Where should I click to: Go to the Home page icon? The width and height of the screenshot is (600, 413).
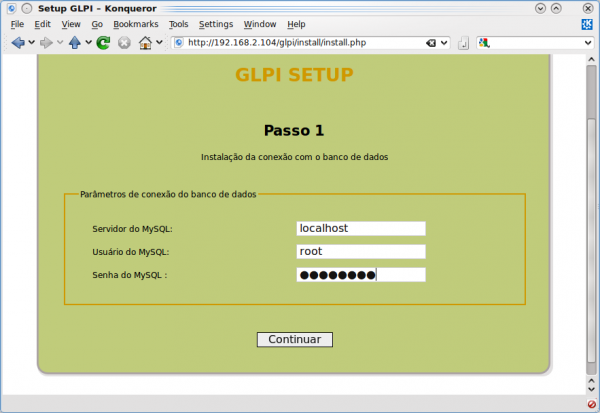pyautogui.click(x=145, y=42)
